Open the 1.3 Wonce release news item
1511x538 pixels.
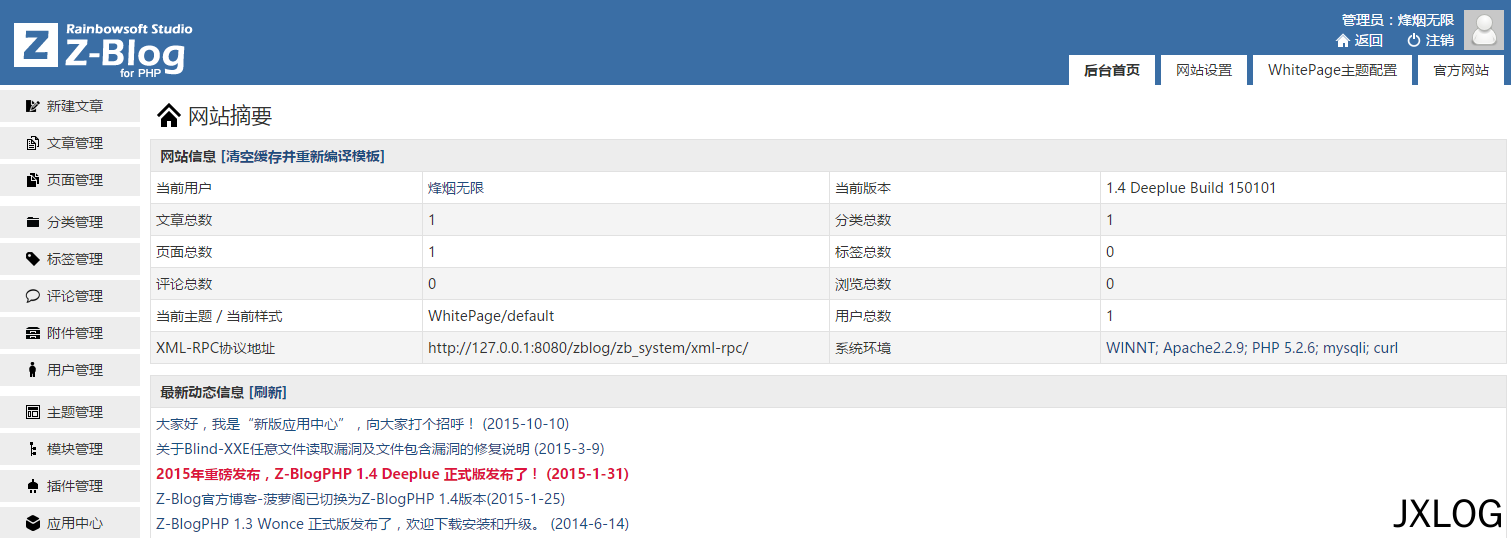(x=392, y=524)
